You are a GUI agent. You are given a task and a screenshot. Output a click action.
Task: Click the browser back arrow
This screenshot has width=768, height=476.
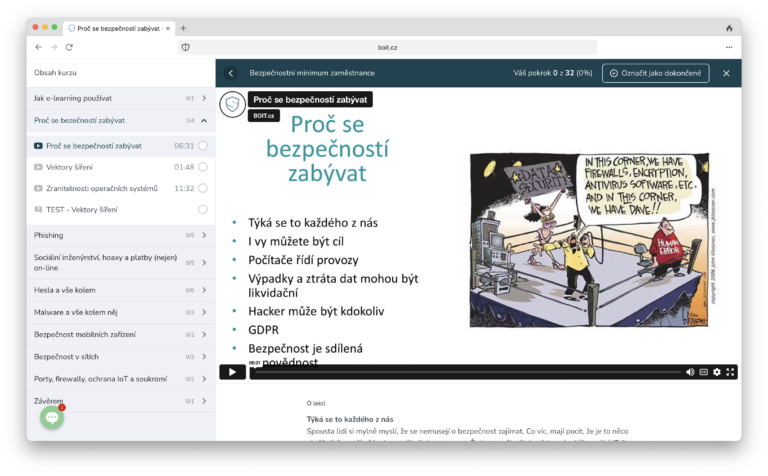pyautogui.click(x=39, y=47)
